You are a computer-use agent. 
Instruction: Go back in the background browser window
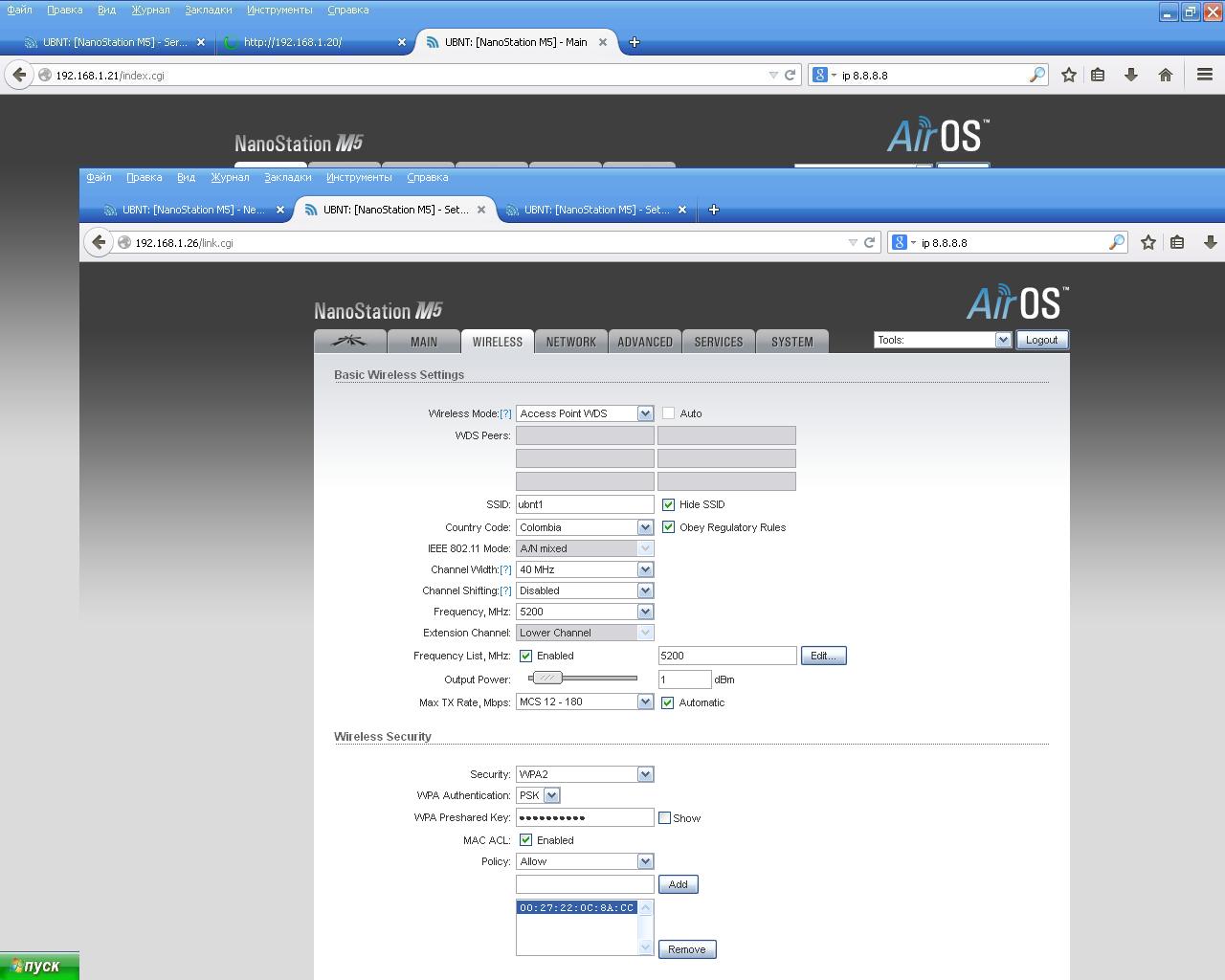coord(19,75)
